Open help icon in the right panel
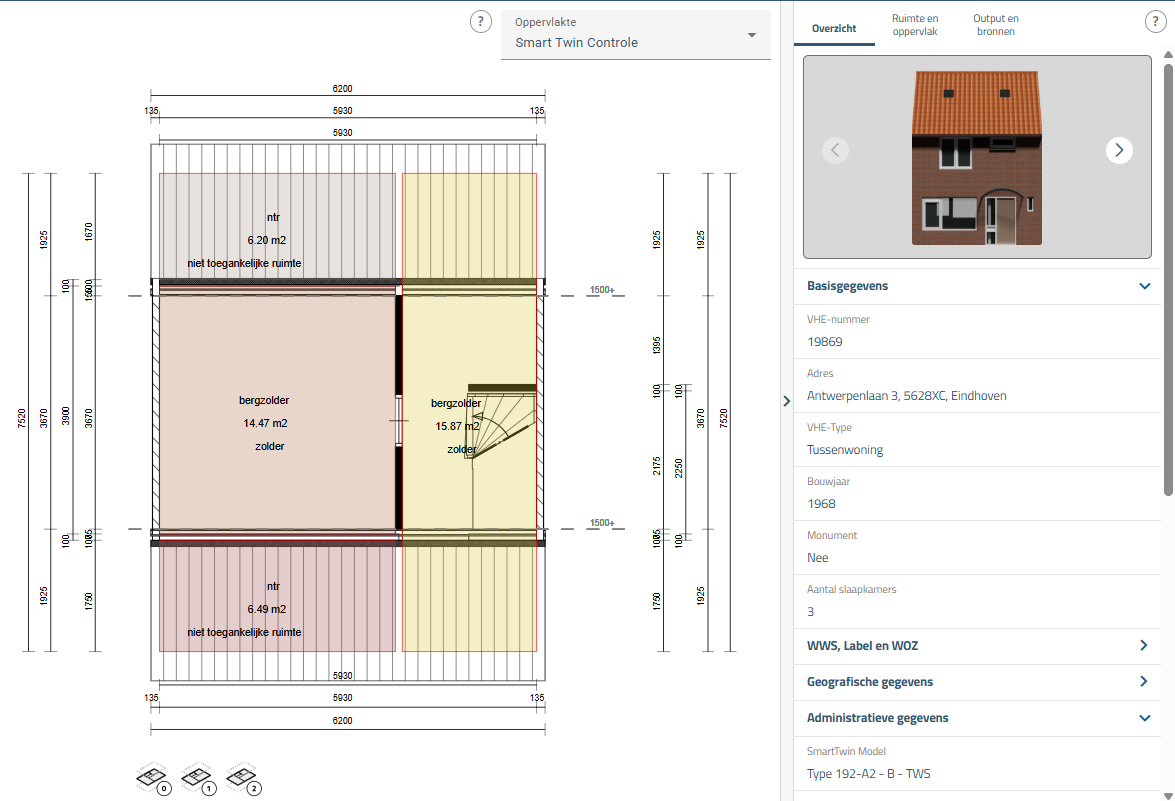 [x=1155, y=22]
